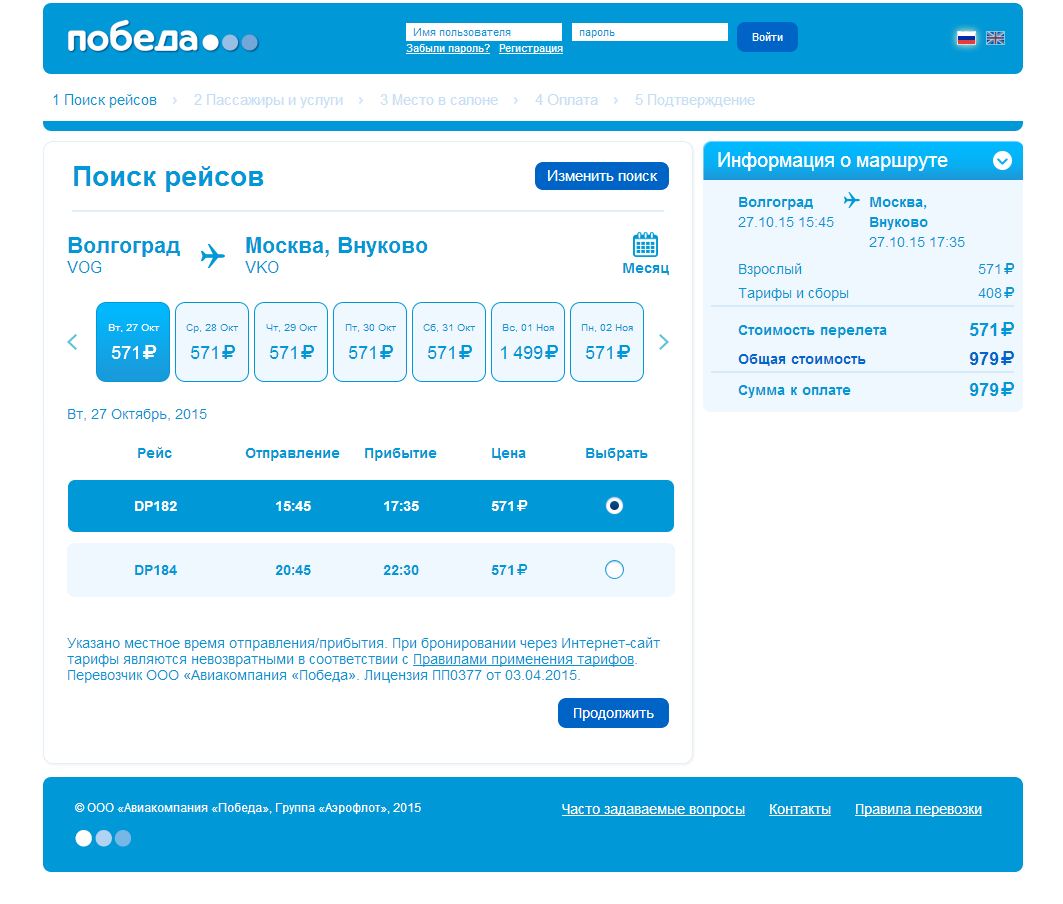
Task: Click the Изменить поиск button
Action: pyautogui.click(x=601, y=176)
